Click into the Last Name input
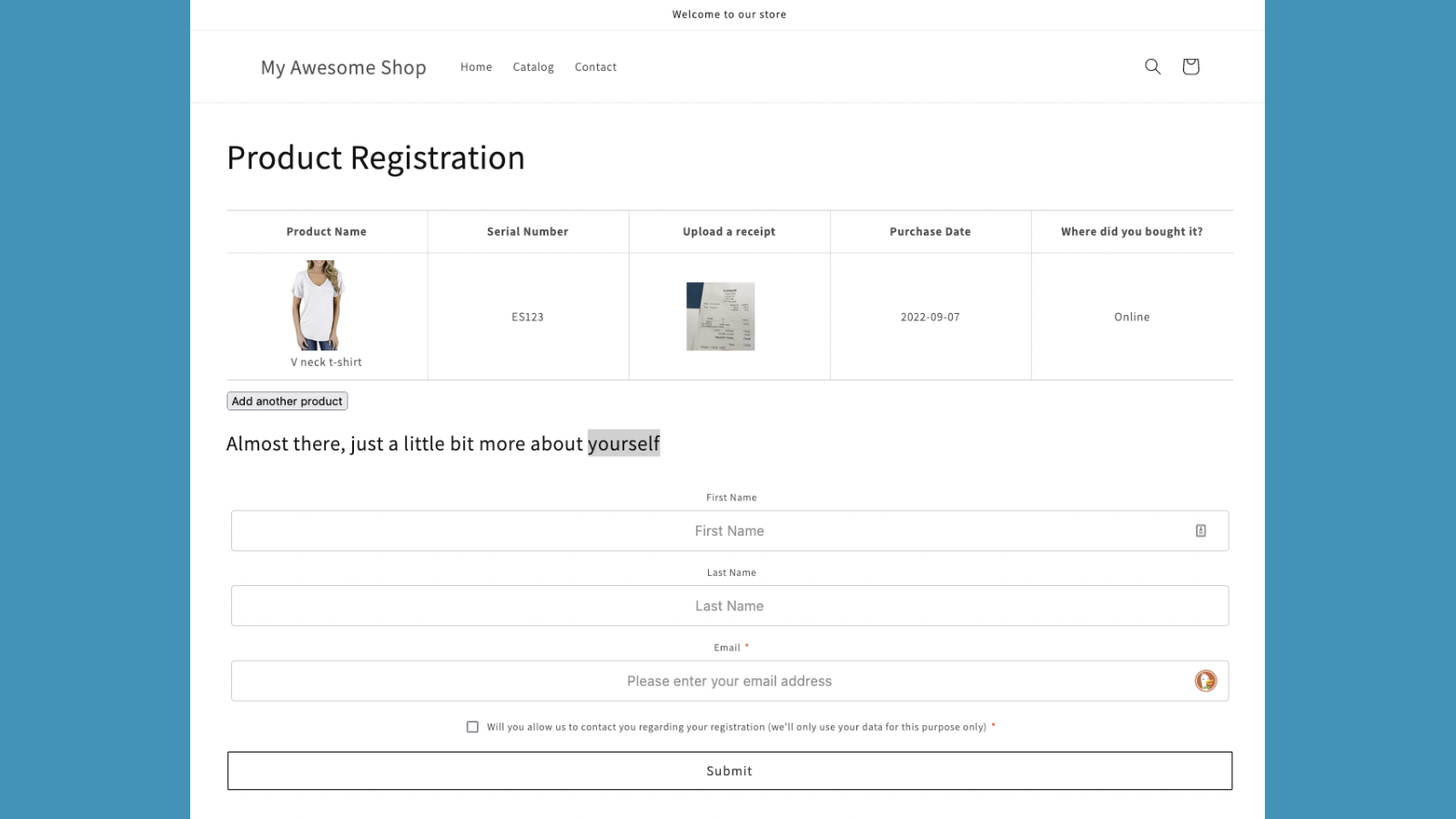Image resolution: width=1456 pixels, height=819 pixels. tap(728, 605)
